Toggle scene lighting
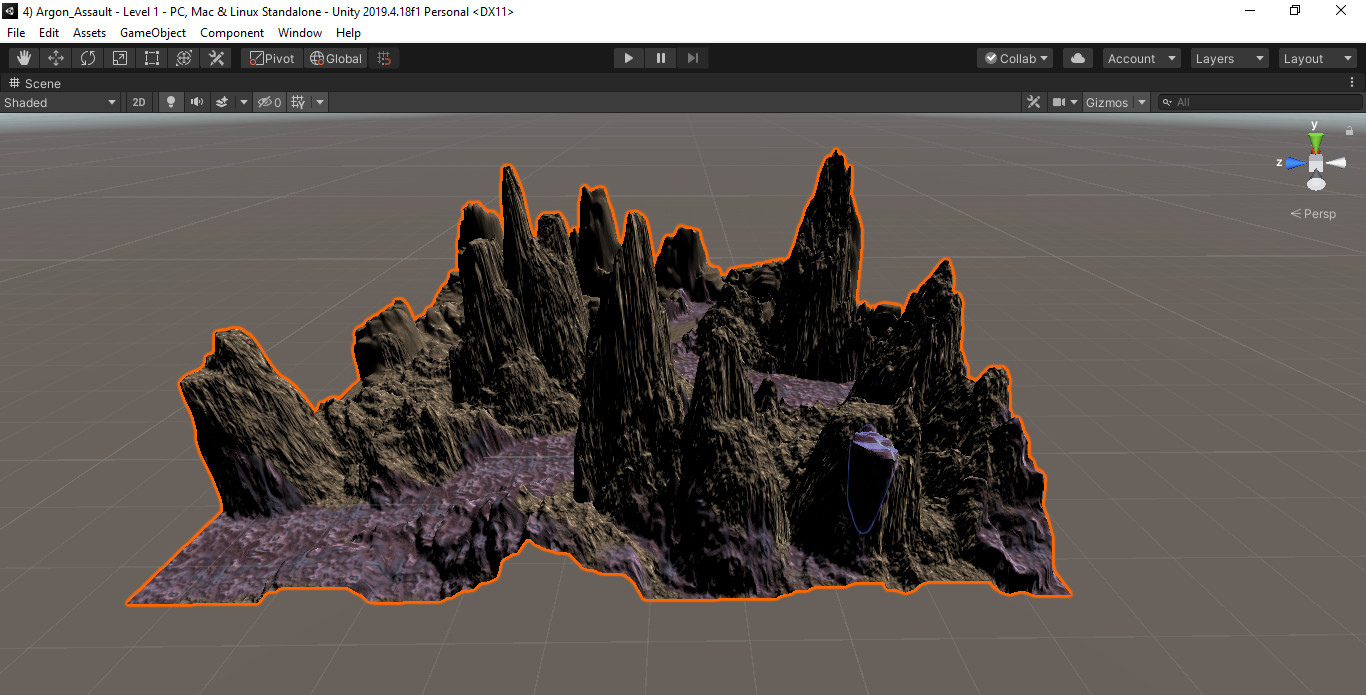The height and width of the screenshot is (695, 1366). pos(170,102)
